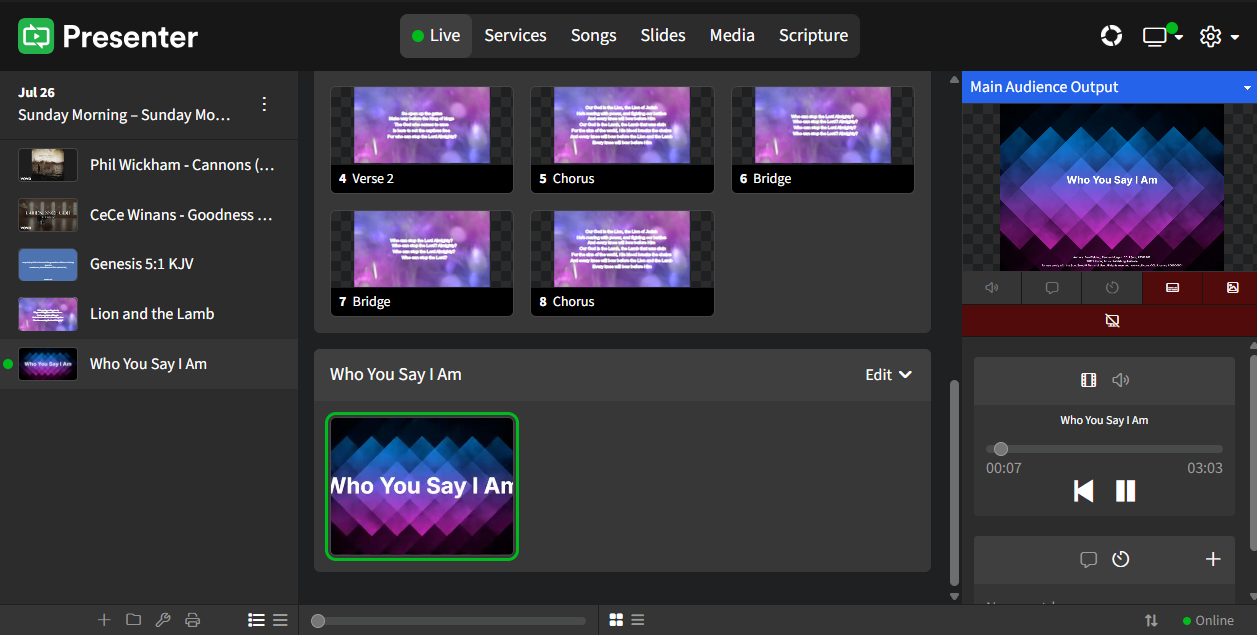Open the messages speech bubble tab
The height and width of the screenshot is (635, 1257).
[1089, 560]
